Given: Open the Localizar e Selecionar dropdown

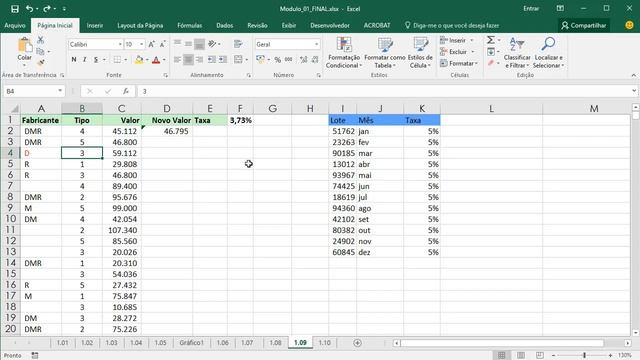Looking at the screenshot, I should click(x=548, y=52).
